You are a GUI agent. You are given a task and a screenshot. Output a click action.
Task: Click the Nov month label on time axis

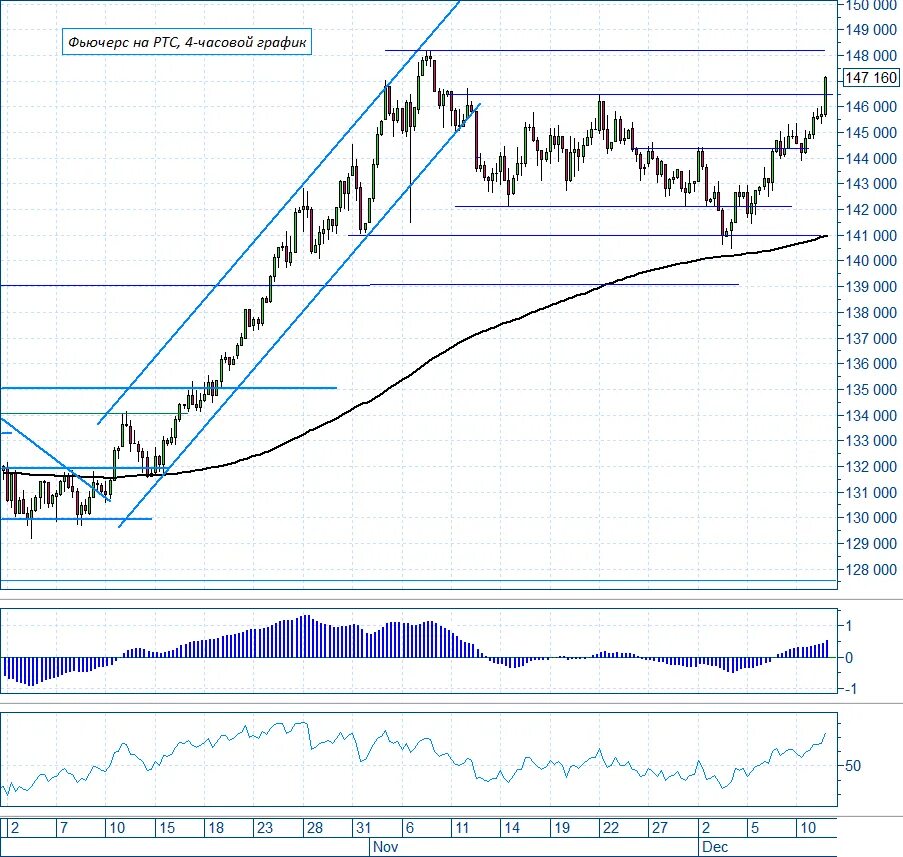point(385,847)
